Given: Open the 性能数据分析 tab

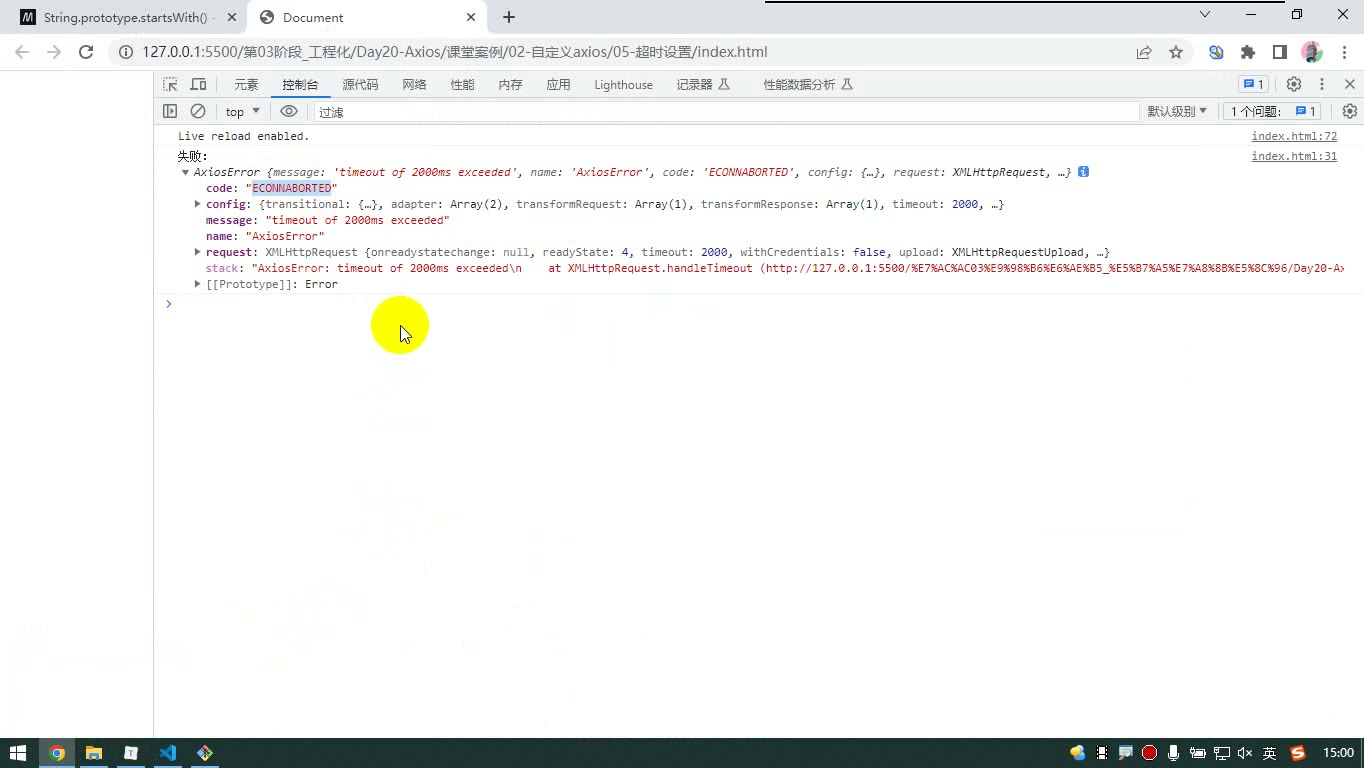Looking at the screenshot, I should point(808,85).
